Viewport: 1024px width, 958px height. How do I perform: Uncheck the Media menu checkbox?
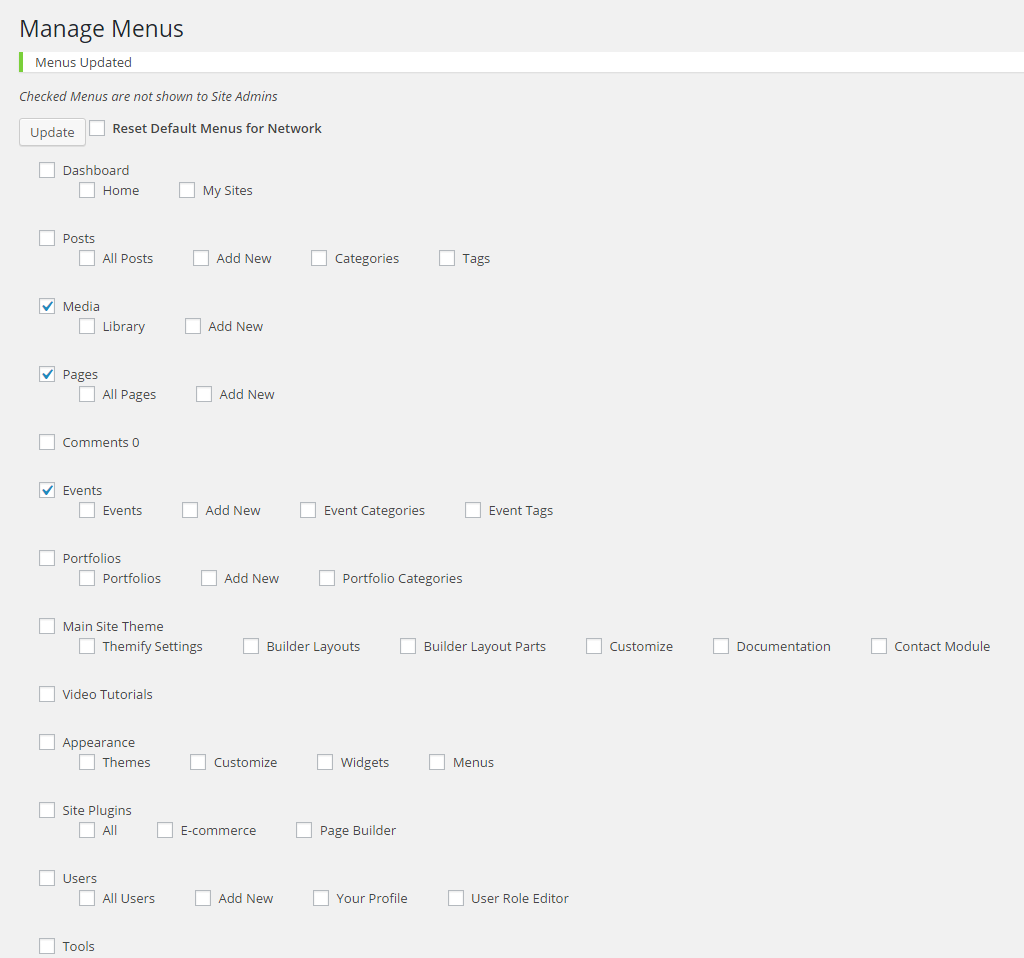(x=47, y=306)
